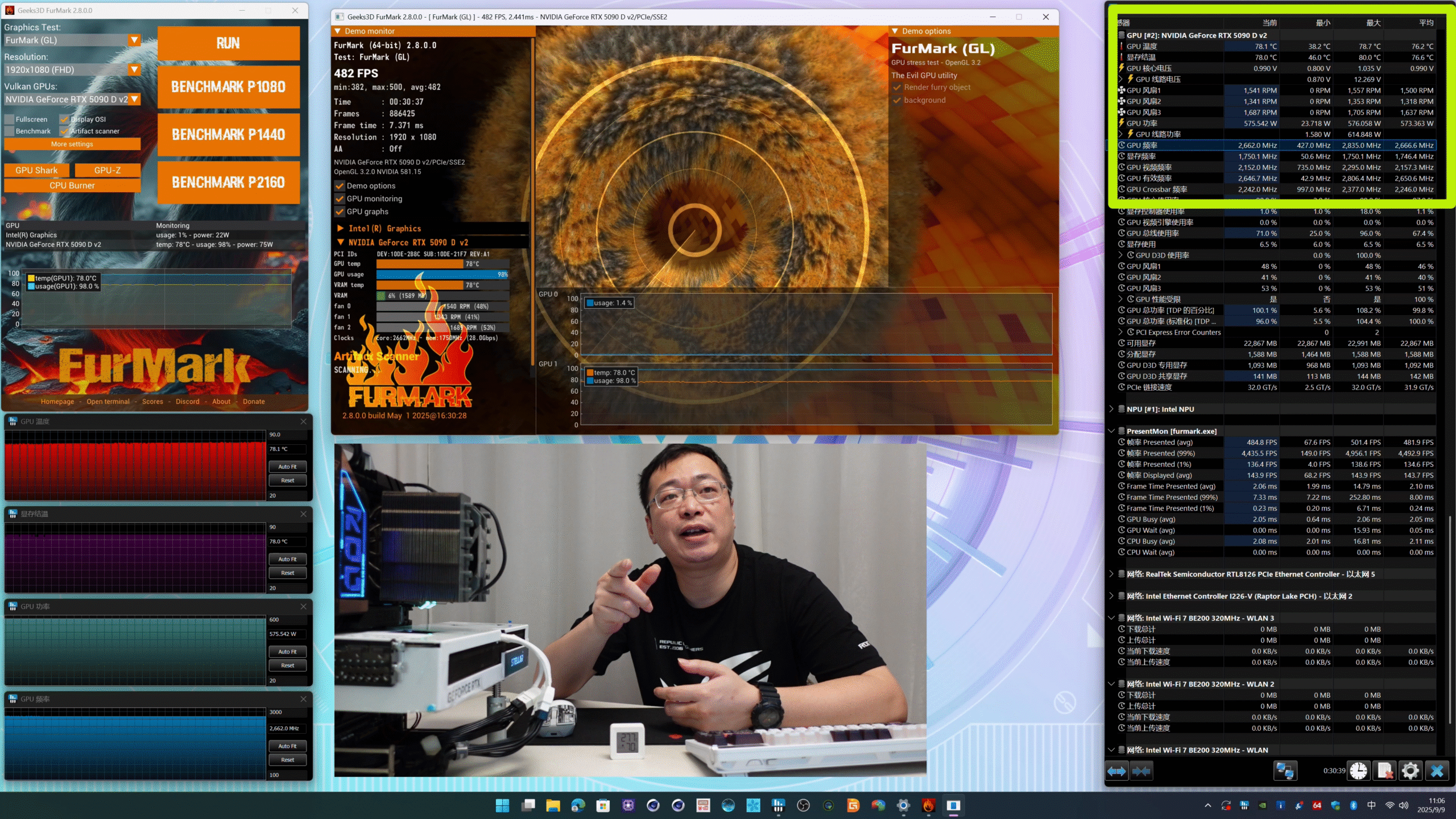The width and height of the screenshot is (1456, 819).
Task: Click the HWiNFO logging sheet icon
Action: [x=1384, y=771]
